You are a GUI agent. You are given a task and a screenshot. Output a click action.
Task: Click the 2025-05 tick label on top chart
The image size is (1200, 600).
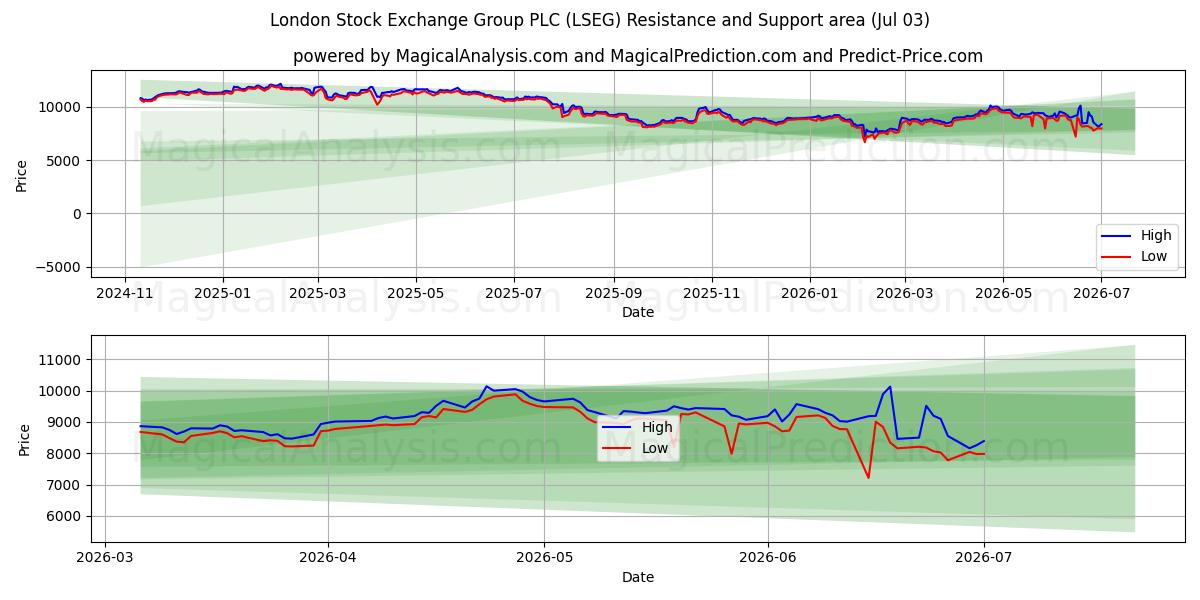click(x=416, y=293)
